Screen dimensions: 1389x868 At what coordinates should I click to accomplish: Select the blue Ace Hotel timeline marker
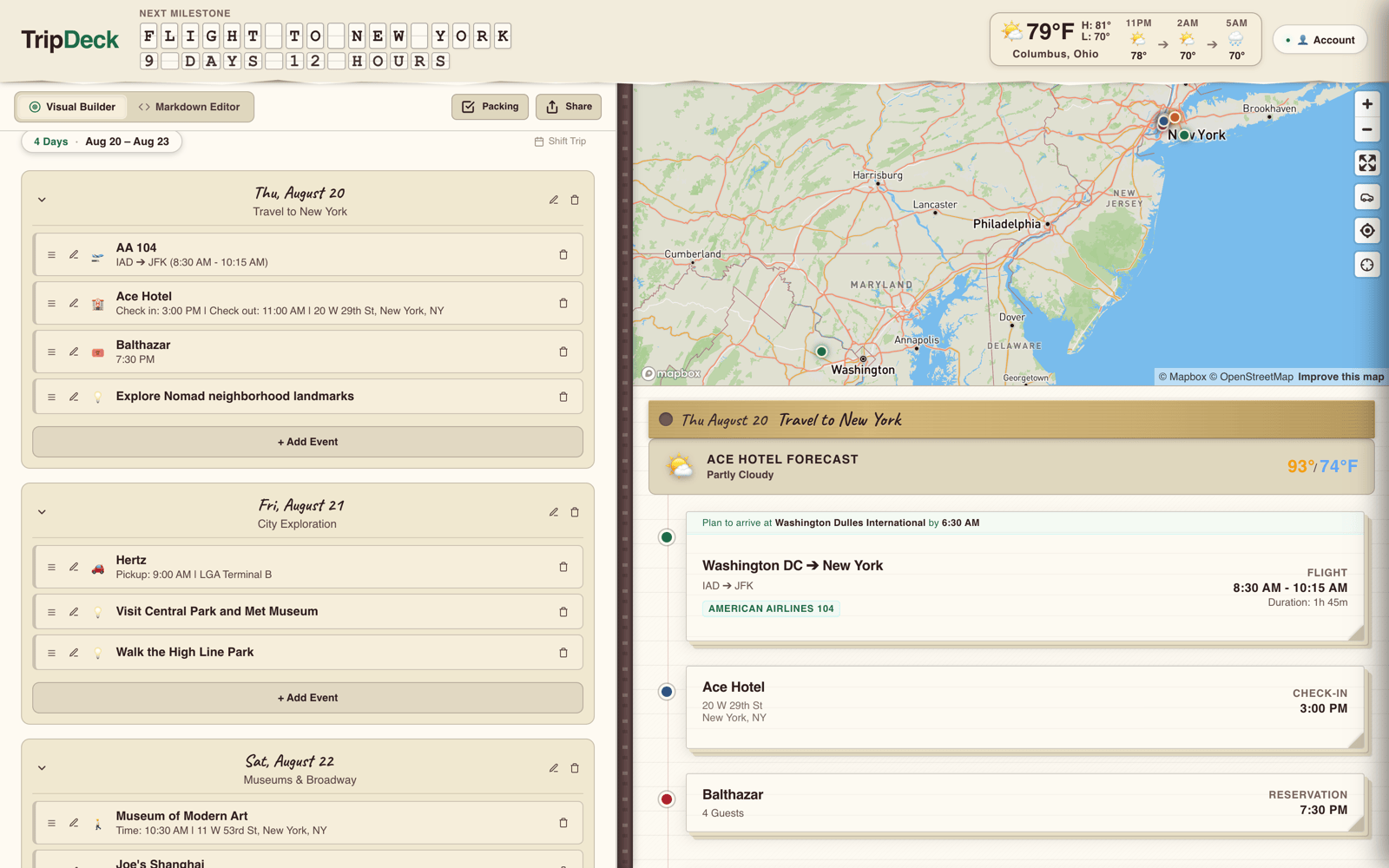pyautogui.click(x=667, y=692)
